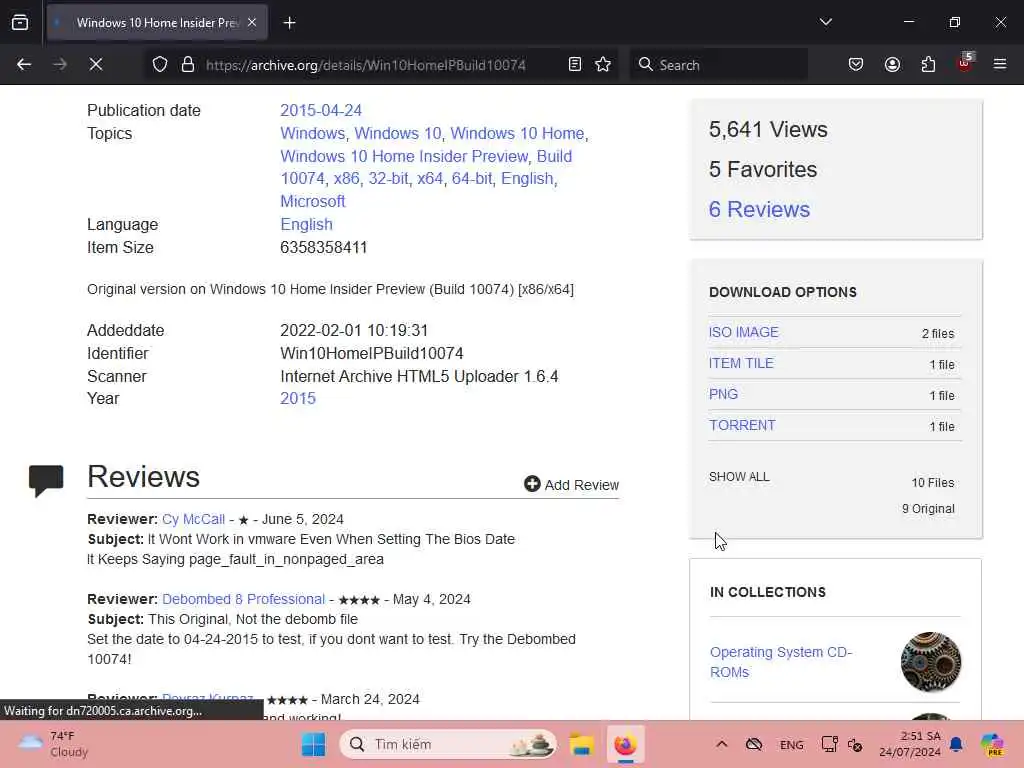Open the Microsoft topic link
1024x768 pixels.
313,201
